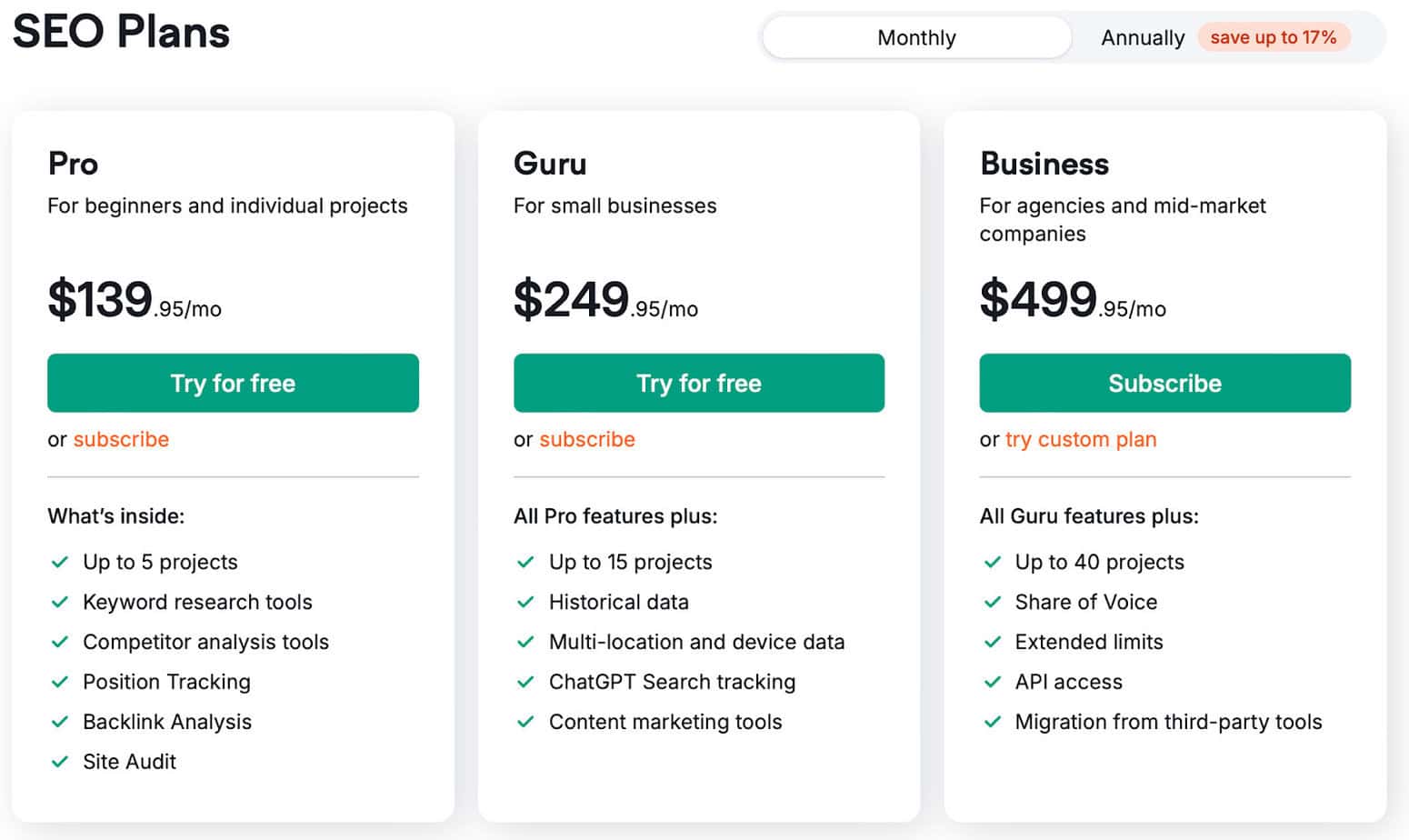Image resolution: width=1409 pixels, height=840 pixels.
Task: Click checkmark beside 'Content marketing tools'
Action: point(525,722)
